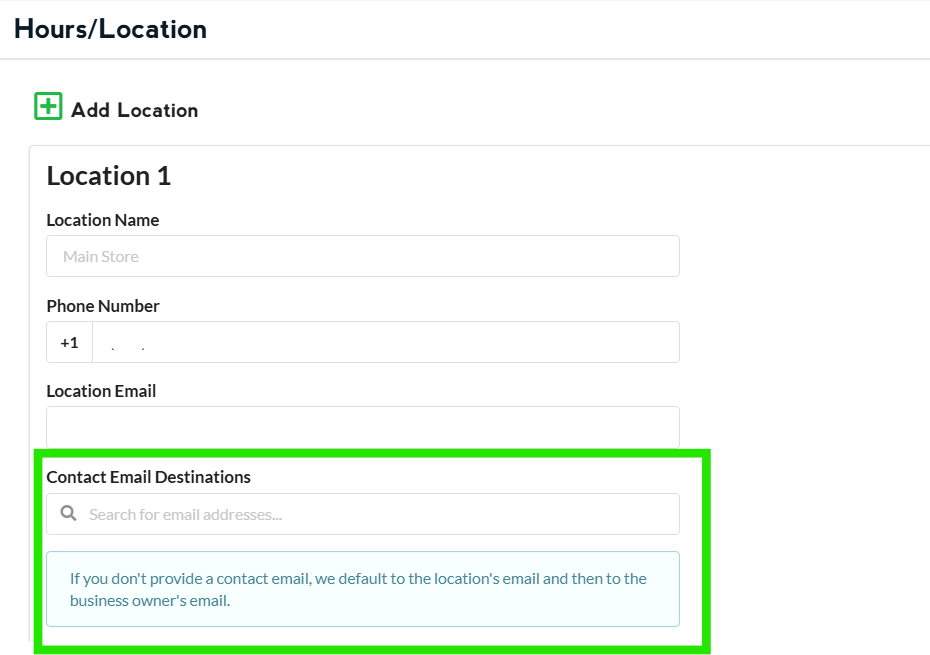Click the Location Email field label
The height and width of the screenshot is (655, 930).
tap(101, 391)
